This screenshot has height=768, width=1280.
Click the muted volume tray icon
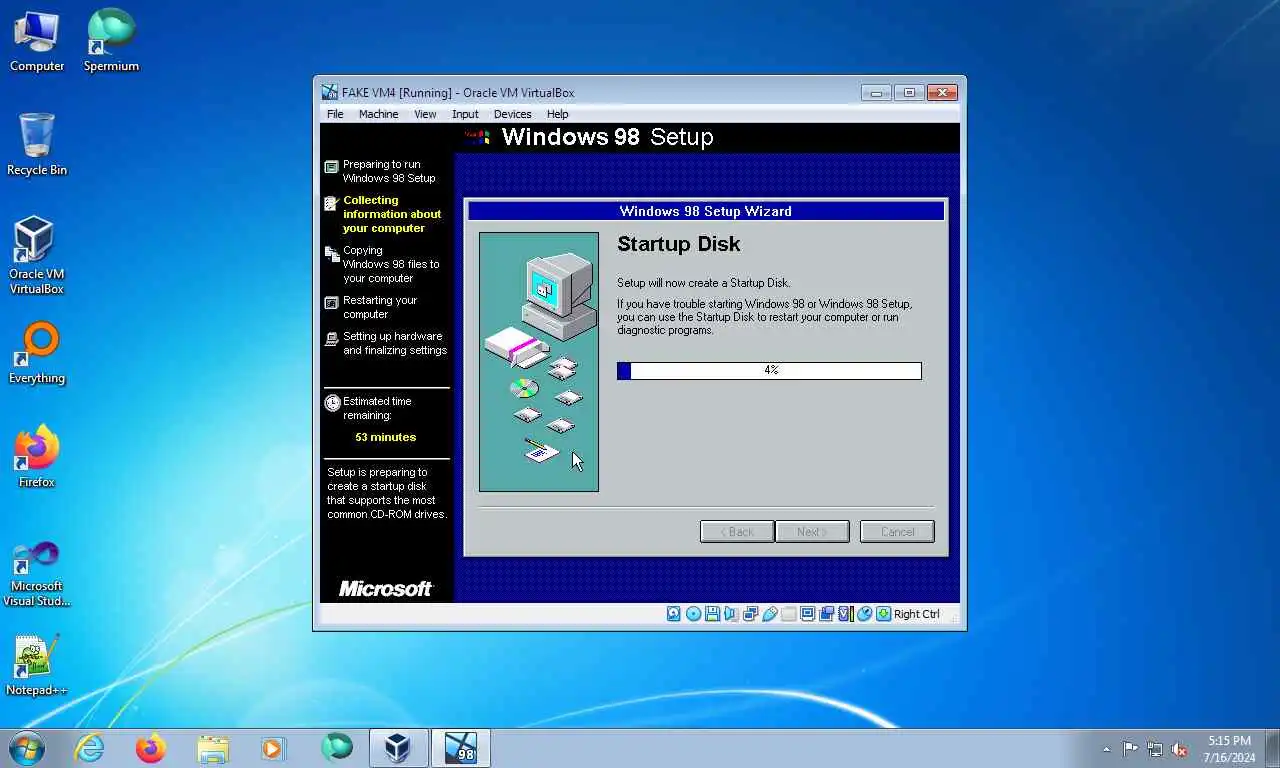[1179, 749]
